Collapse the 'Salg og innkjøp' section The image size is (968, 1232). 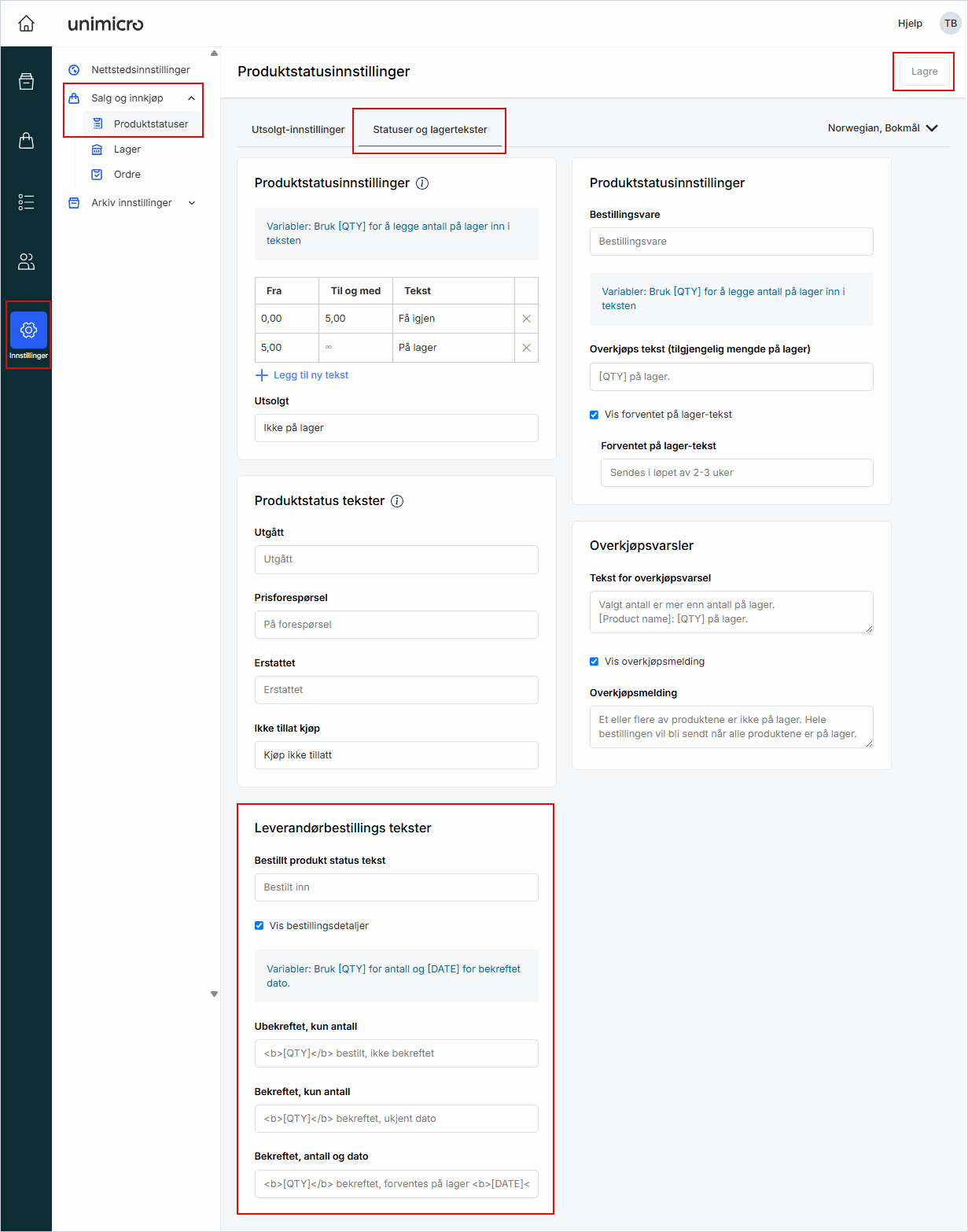click(x=191, y=98)
